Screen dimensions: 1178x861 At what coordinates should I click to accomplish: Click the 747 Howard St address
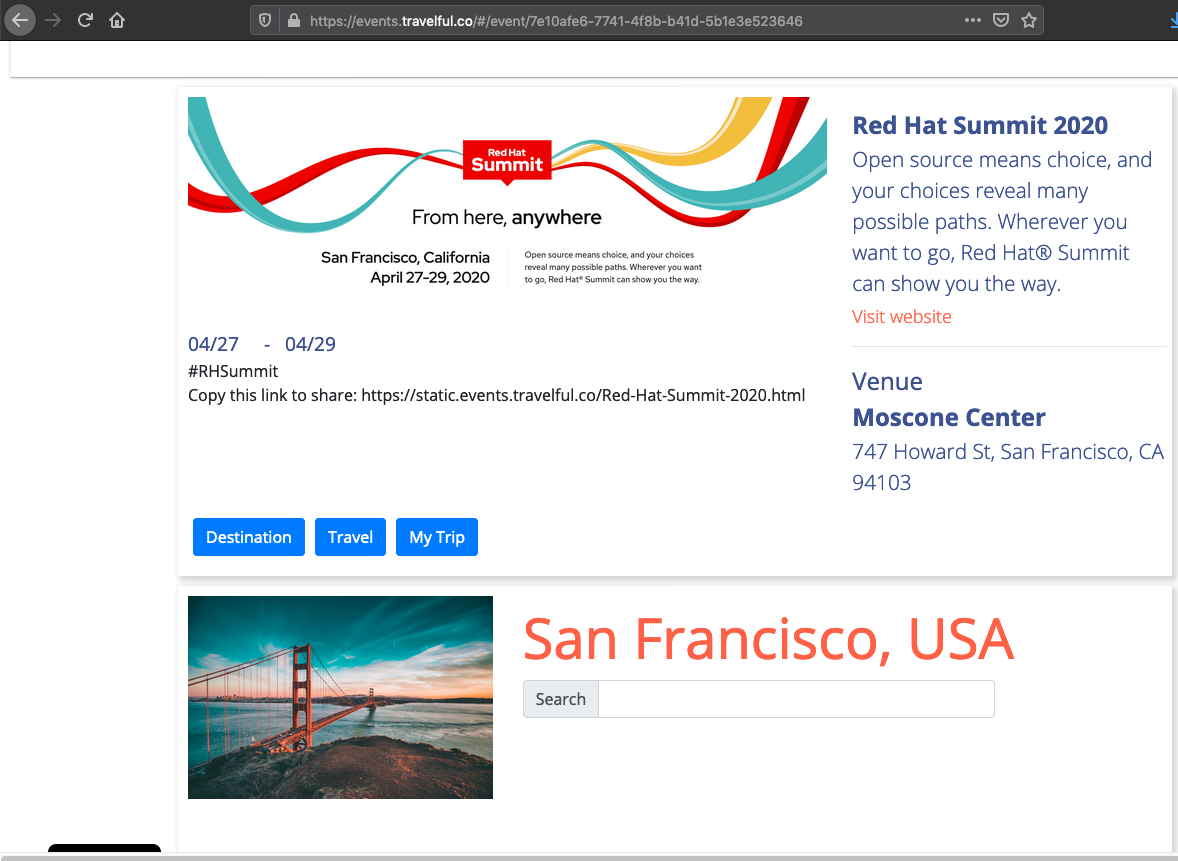tap(1008, 467)
